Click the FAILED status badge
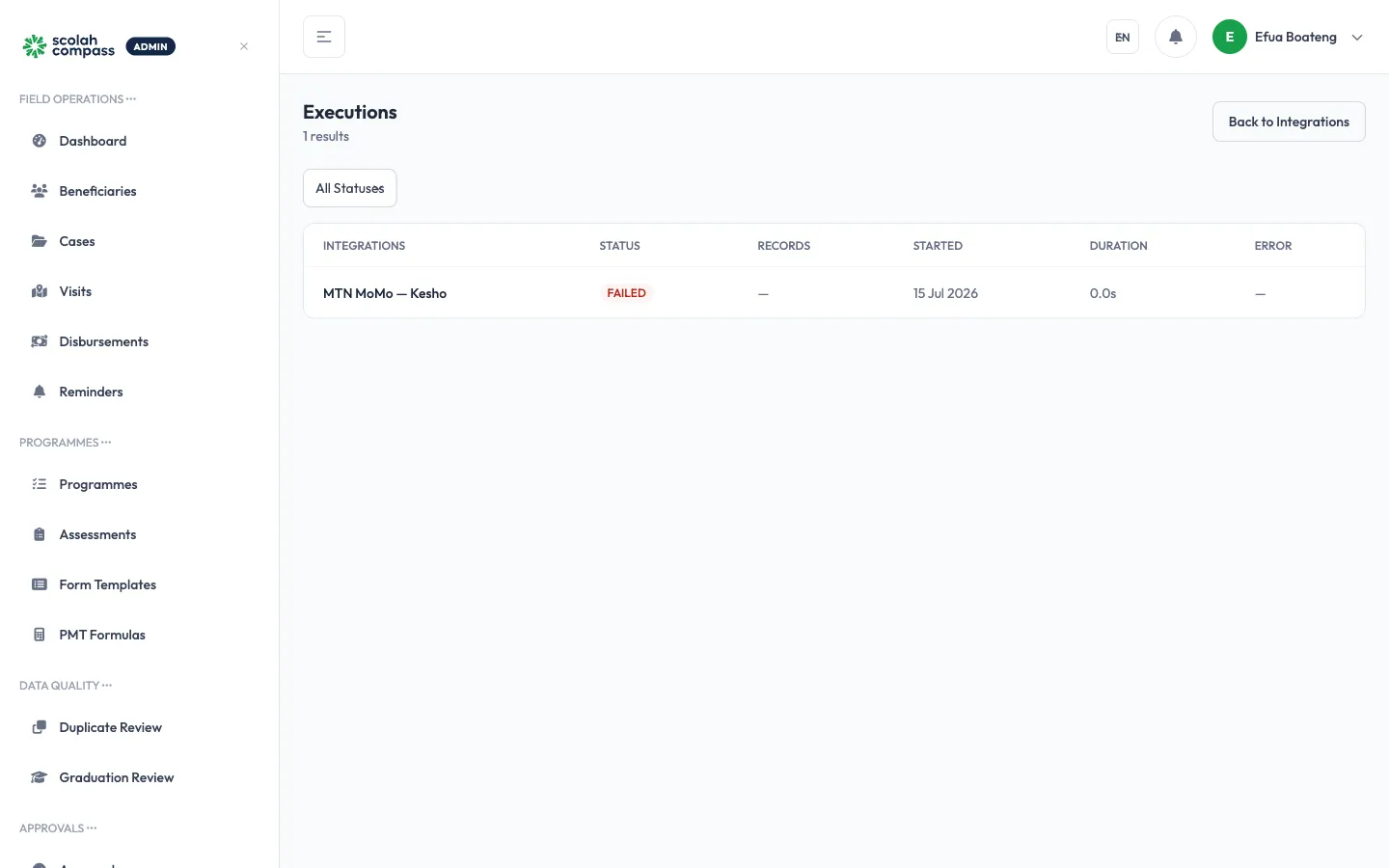 pyautogui.click(x=626, y=293)
